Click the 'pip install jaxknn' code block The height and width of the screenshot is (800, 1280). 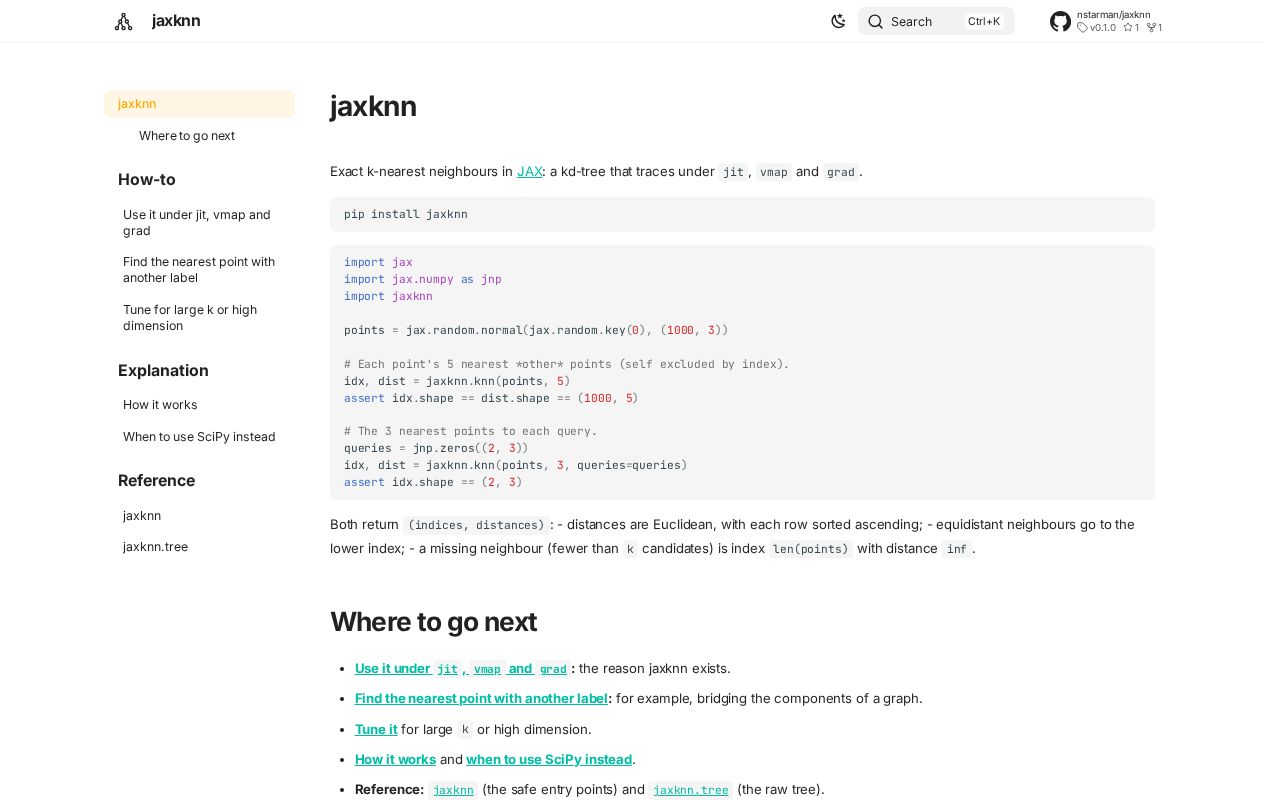pos(742,214)
